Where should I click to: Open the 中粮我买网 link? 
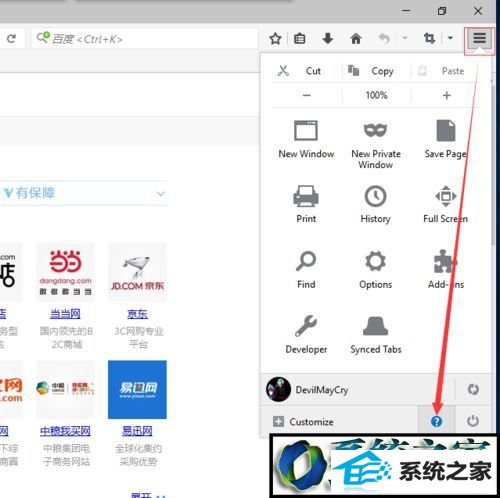(x=65, y=431)
